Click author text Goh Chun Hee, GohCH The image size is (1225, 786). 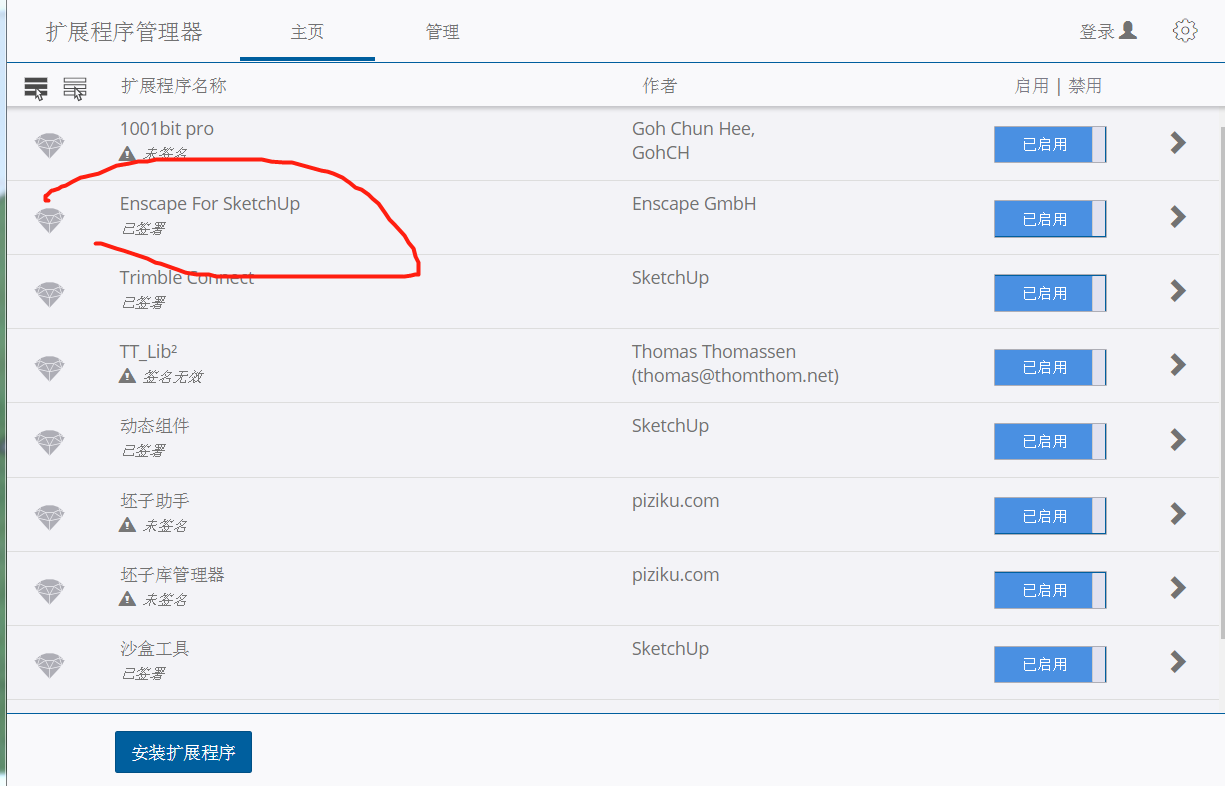694,141
